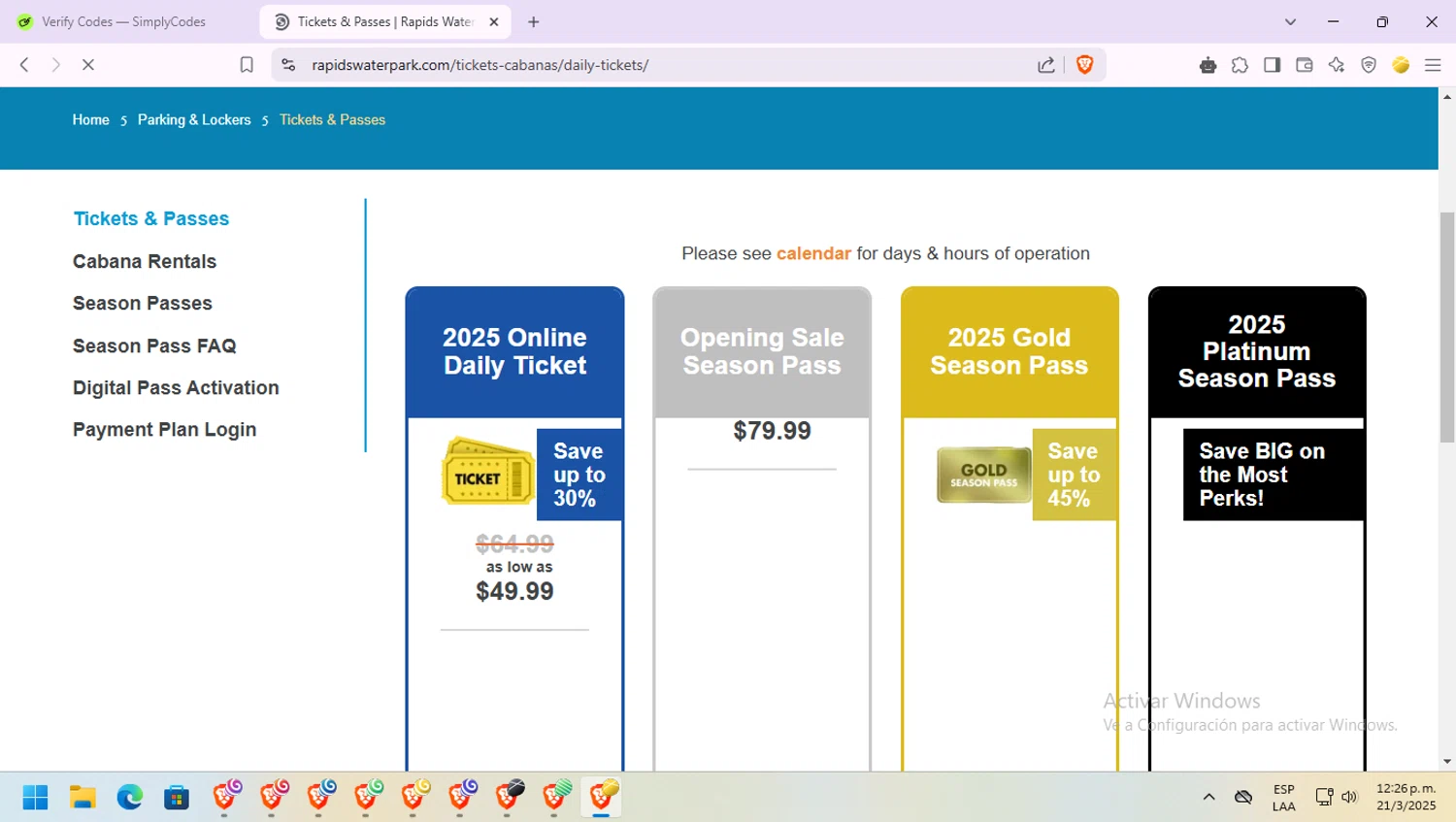The width and height of the screenshot is (1456, 822).
Task: Click the robot extension icon in toolbar
Action: click(x=1208, y=65)
